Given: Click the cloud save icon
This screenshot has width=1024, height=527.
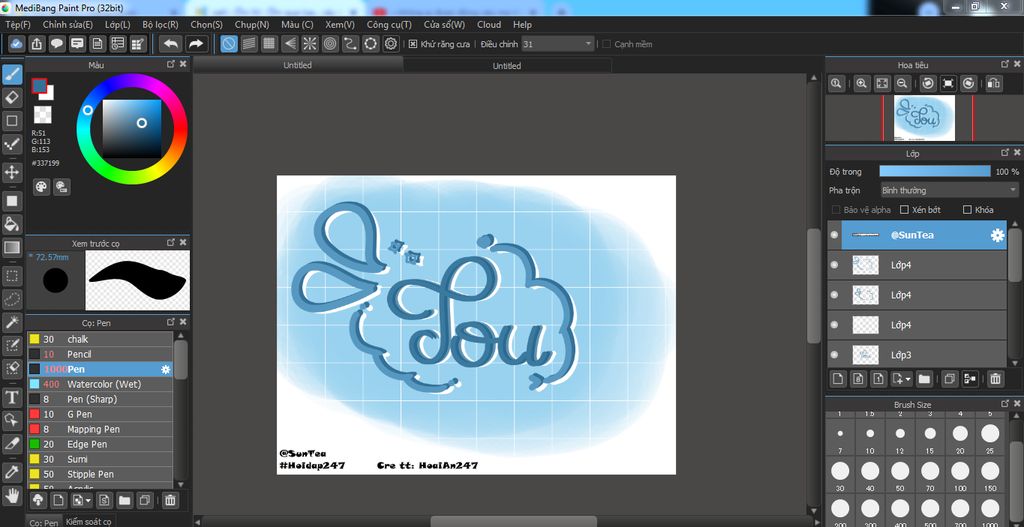Looking at the screenshot, I should pyautogui.click(x=17, y=44).
